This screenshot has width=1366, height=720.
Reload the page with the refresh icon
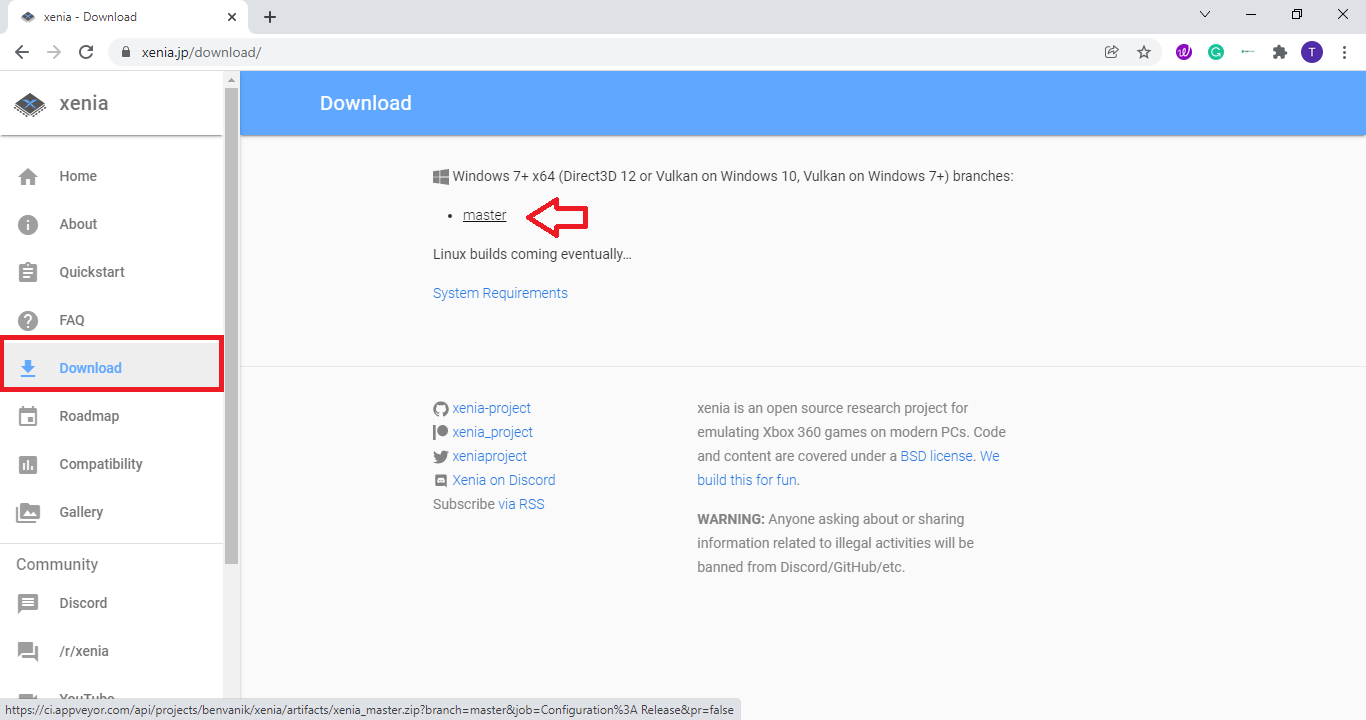click(86, 52)
